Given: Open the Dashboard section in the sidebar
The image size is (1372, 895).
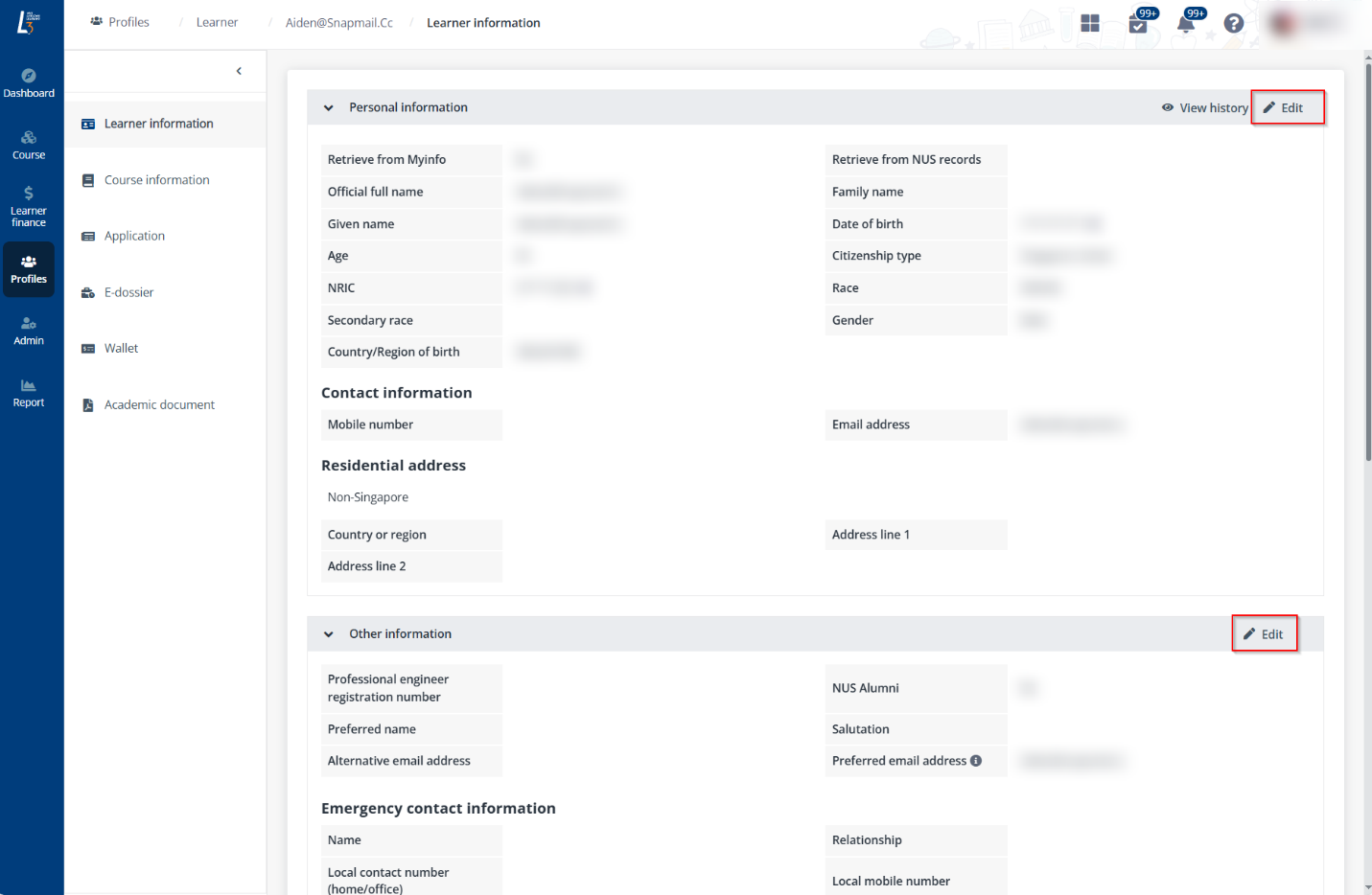Looking at the screenshot, I should 29,81.
